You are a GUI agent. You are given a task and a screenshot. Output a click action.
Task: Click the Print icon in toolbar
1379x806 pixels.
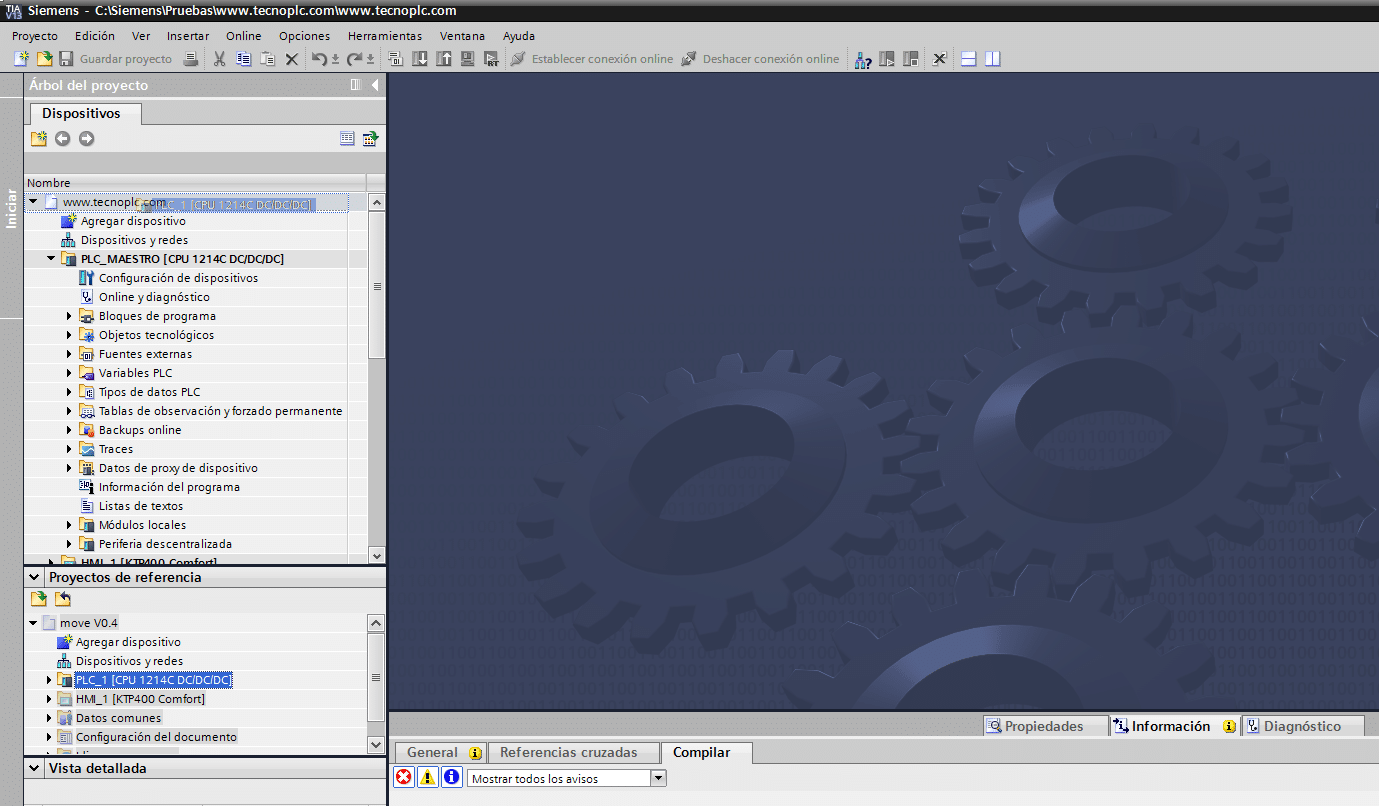190,59
